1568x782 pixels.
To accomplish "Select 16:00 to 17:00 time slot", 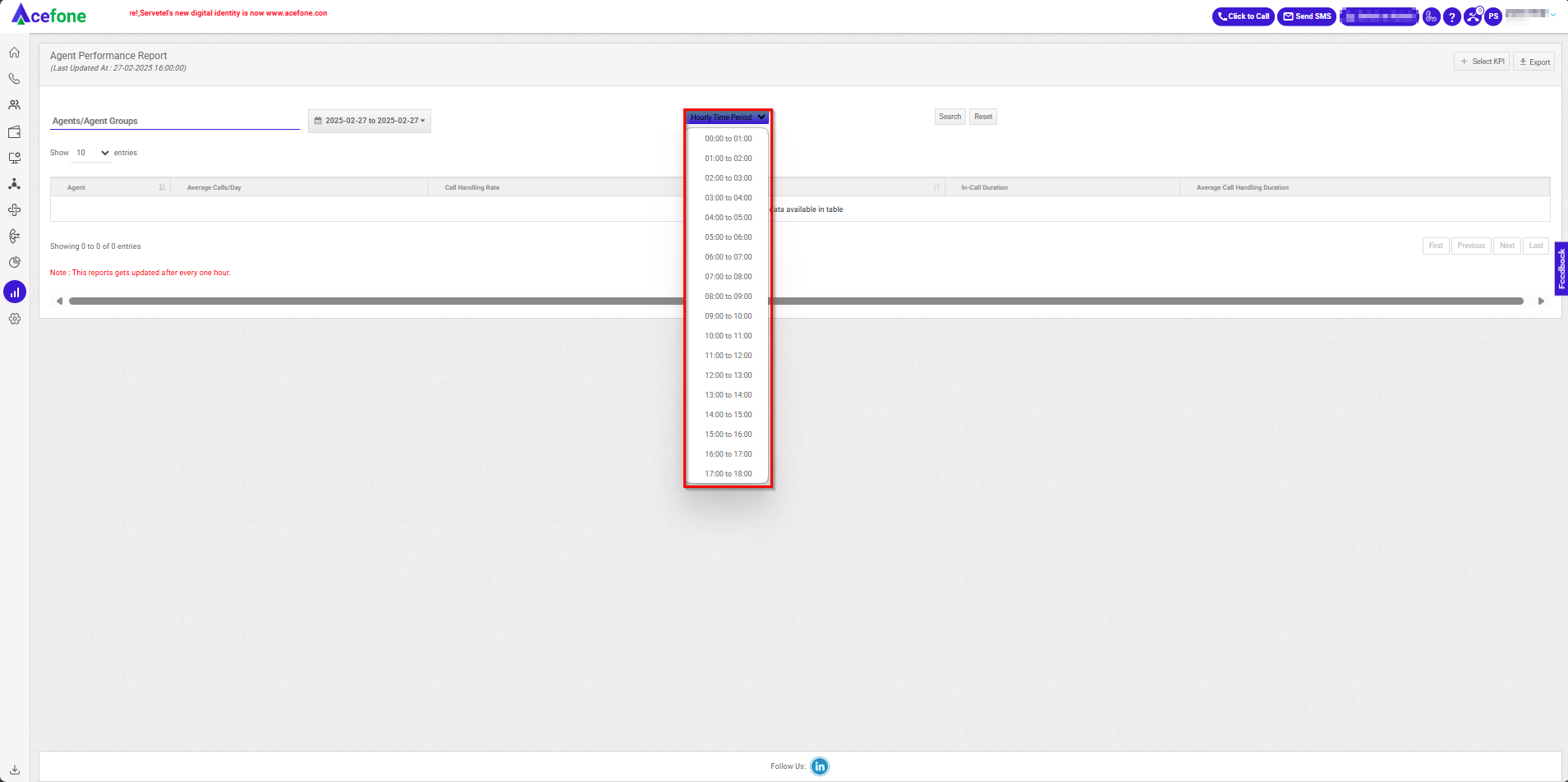I will click(728, 454).
